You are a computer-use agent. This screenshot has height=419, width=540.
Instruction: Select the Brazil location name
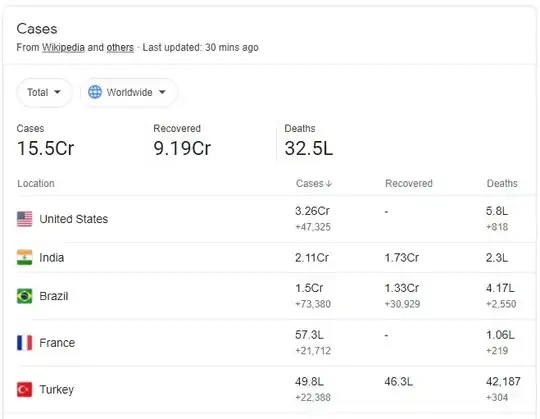click(54, 296)
